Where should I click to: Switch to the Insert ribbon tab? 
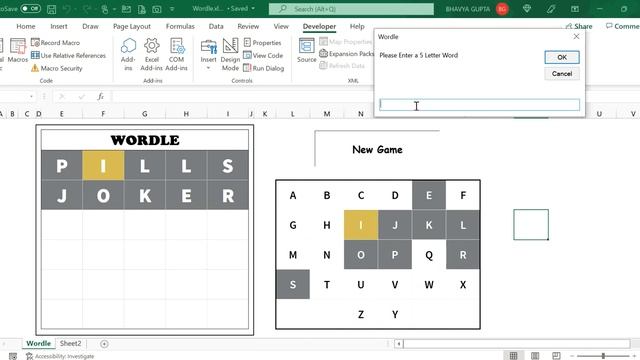59,26
